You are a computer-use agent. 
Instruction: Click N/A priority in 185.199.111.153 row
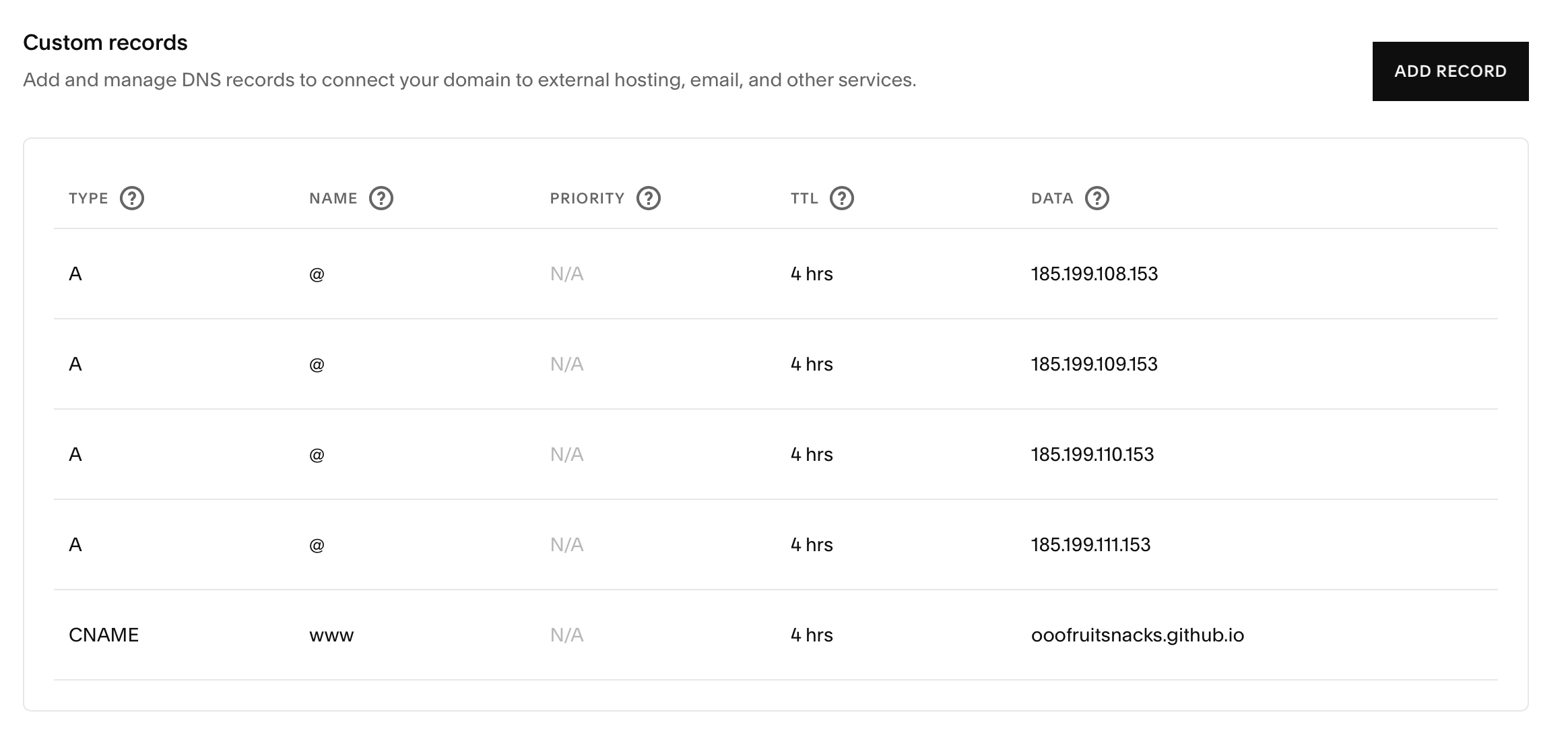point(566,544)
